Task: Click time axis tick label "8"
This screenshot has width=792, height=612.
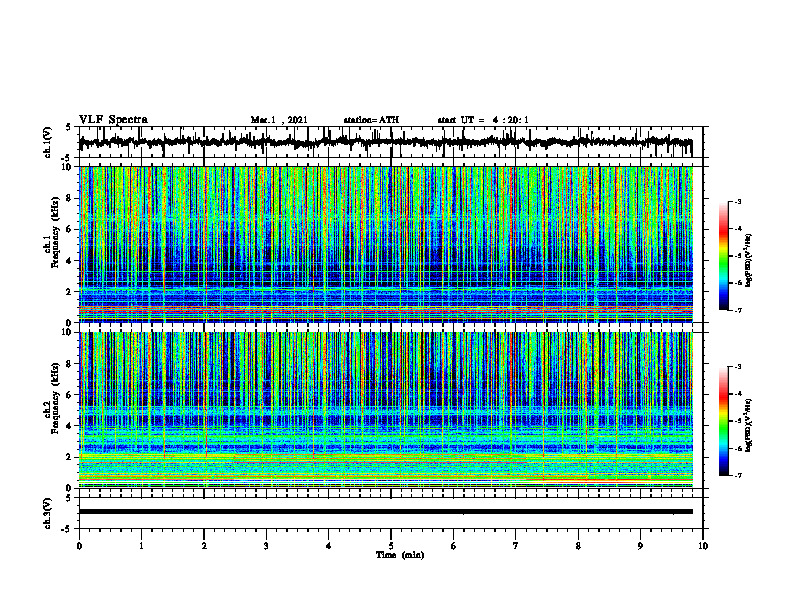Action: point(578,546)
